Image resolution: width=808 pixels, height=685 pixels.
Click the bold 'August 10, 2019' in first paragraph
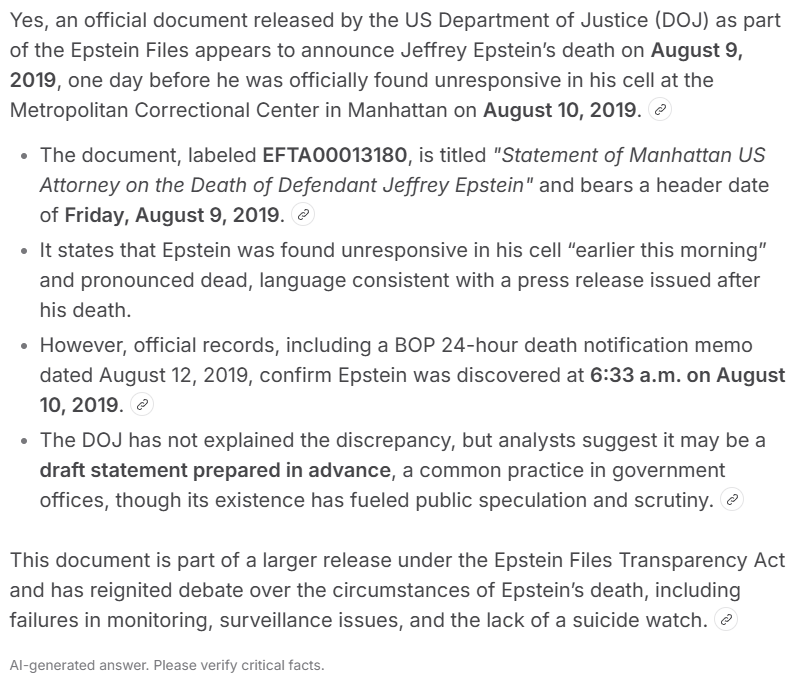coord(561,110)
